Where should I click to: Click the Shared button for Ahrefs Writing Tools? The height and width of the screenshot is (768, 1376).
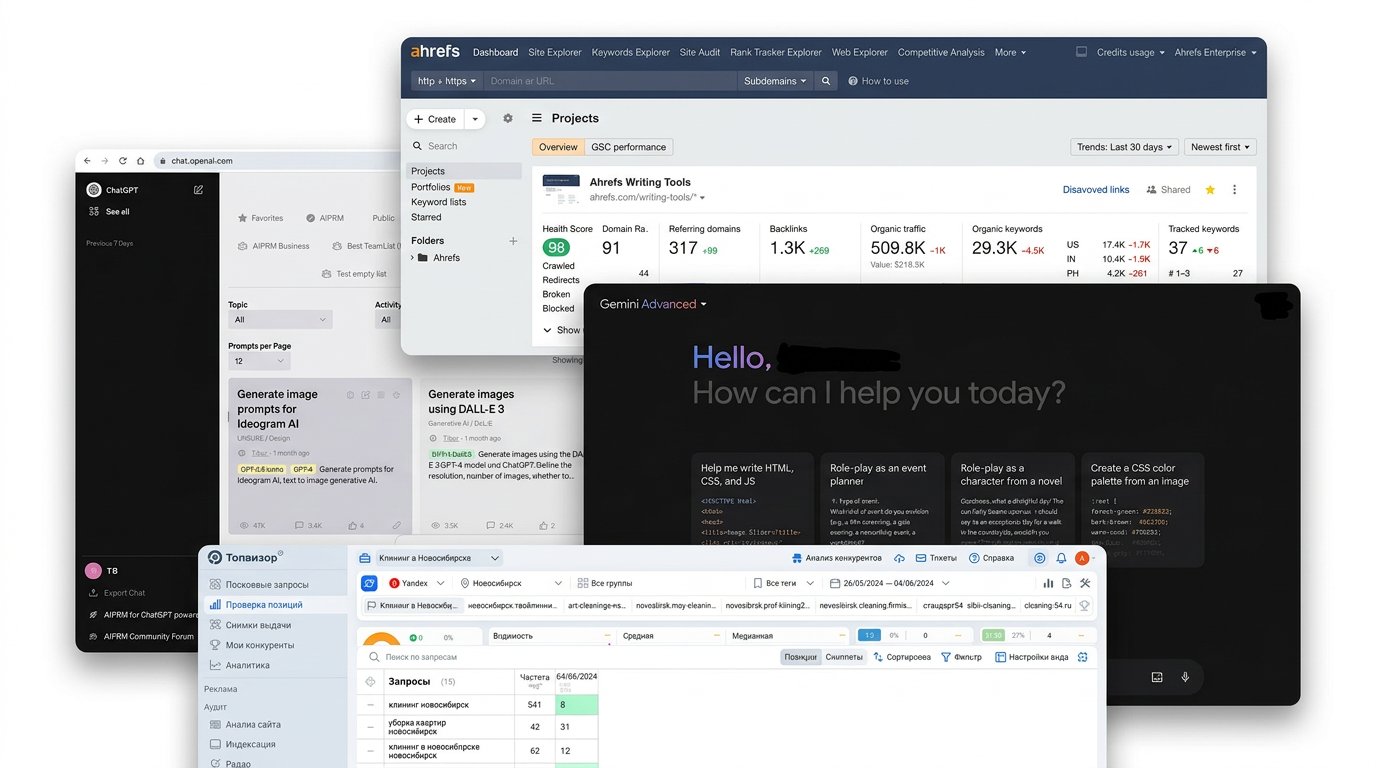(1168, 190)
